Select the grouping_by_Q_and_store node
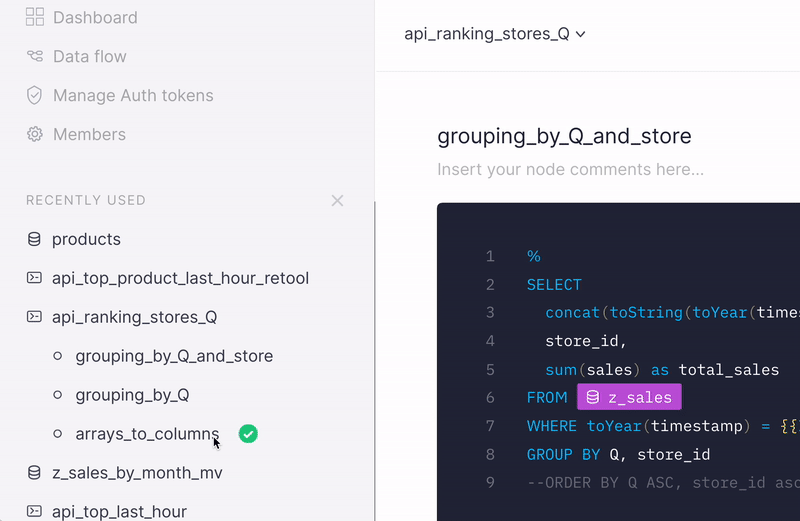The width and height of the screenshot is (800, 521). point(174,356)
